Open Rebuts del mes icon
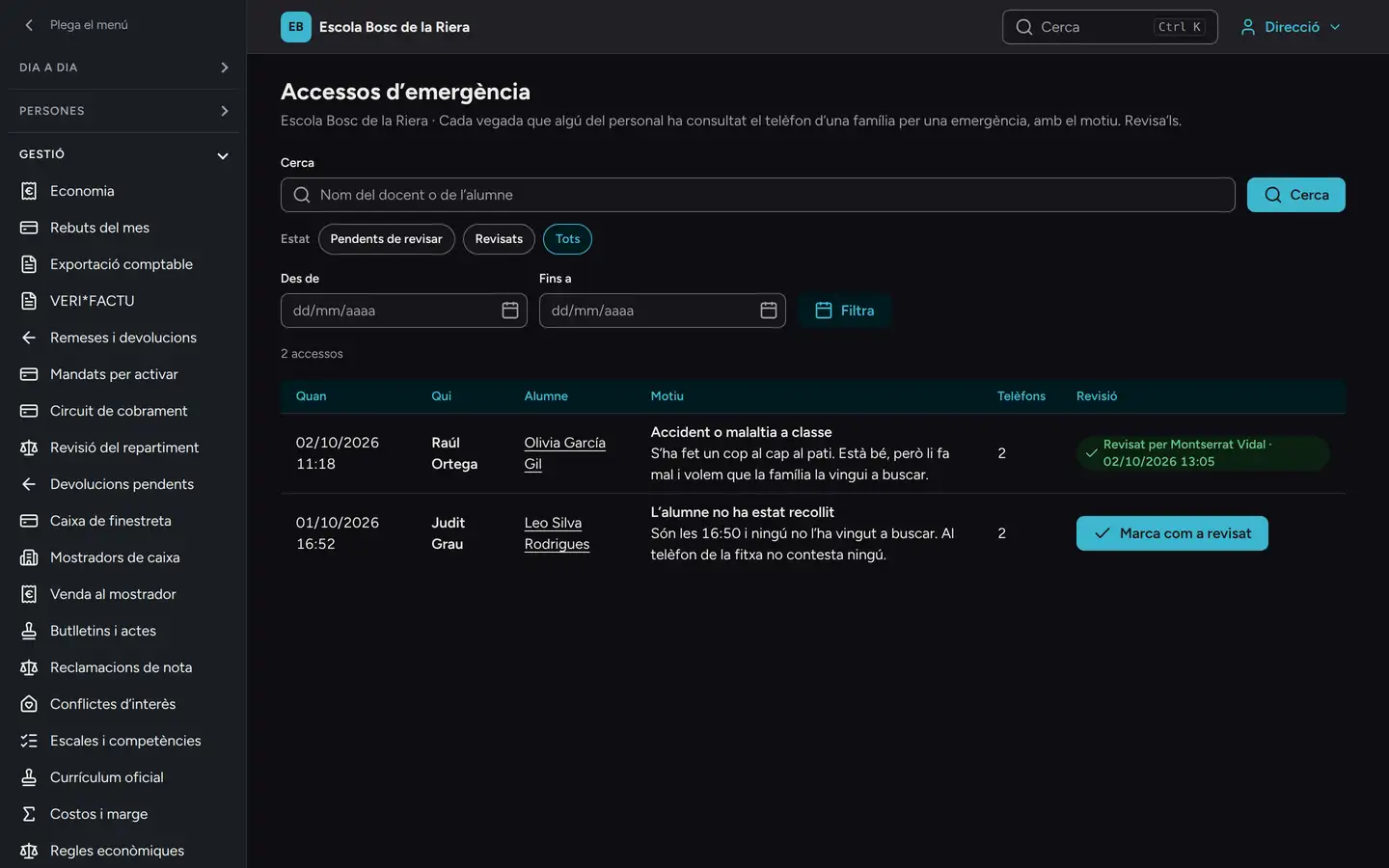This screenshot has height=868, width=1389. point(29,228)
